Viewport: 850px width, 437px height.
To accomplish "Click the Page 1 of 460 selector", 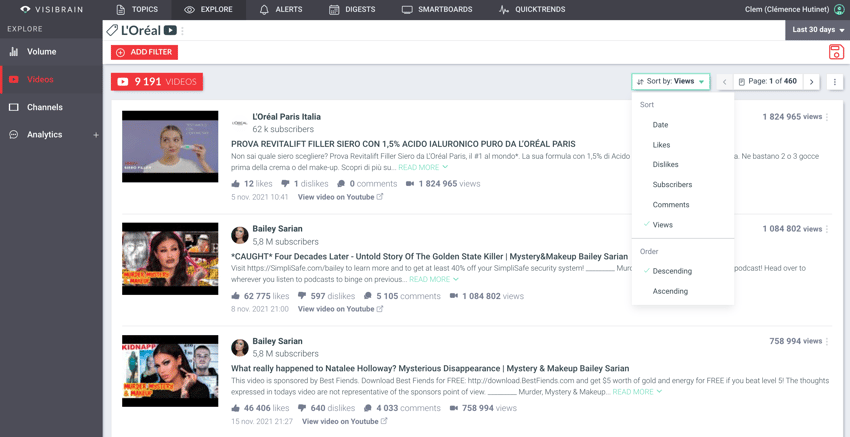I will 768,81.
